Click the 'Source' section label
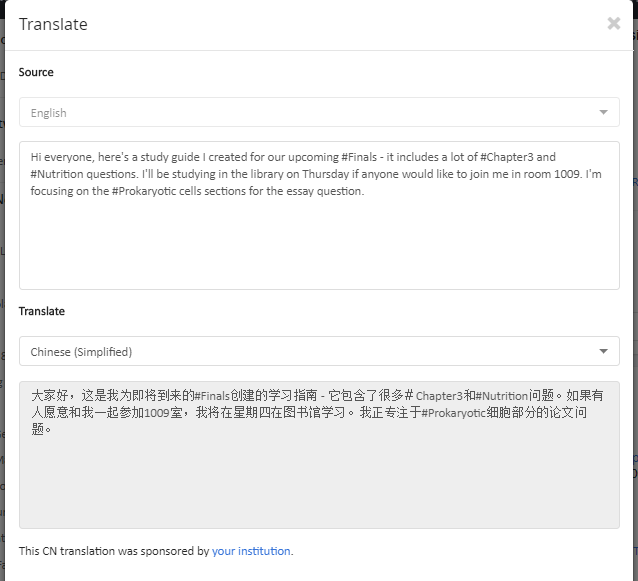638x581 pixels. click(x=36, y=72)
